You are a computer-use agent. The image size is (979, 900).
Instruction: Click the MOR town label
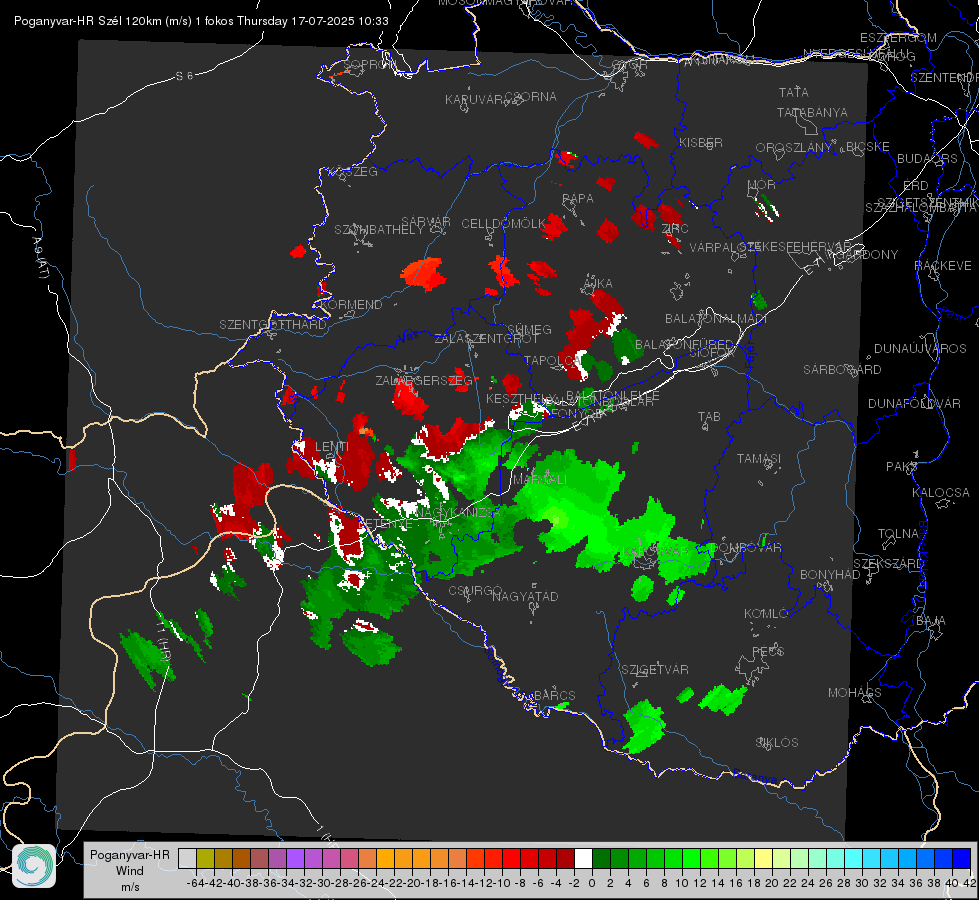[762, 184]
